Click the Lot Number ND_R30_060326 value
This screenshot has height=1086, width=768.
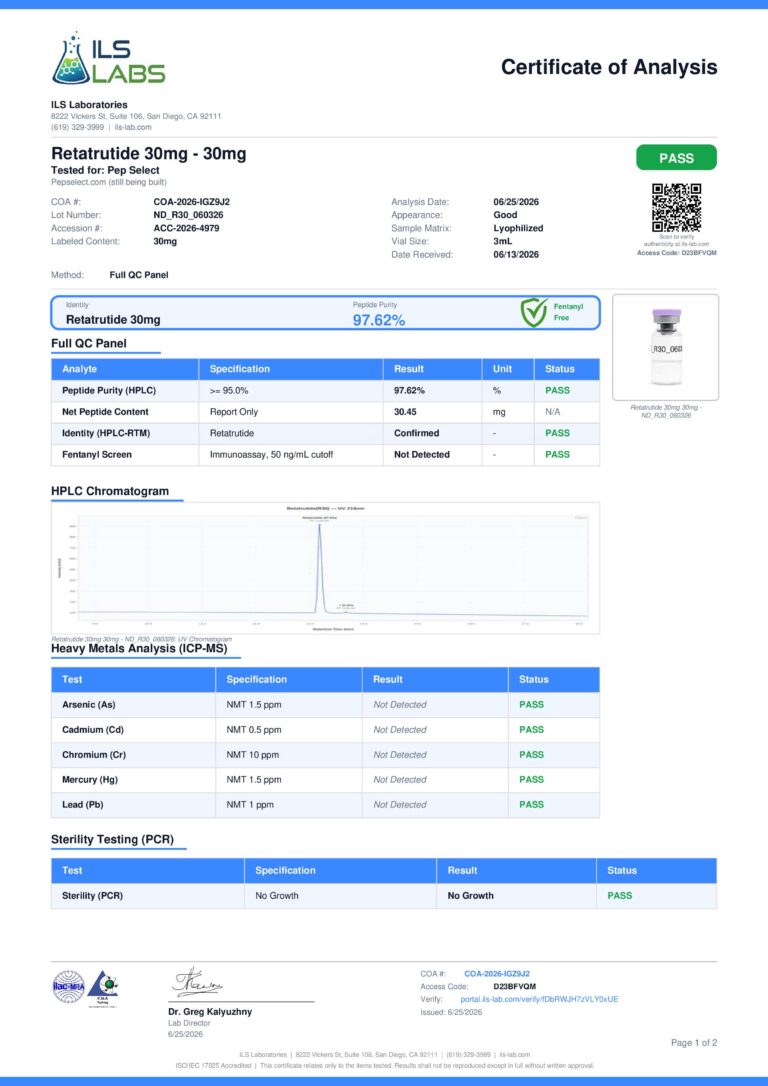(x=188, y=215)
